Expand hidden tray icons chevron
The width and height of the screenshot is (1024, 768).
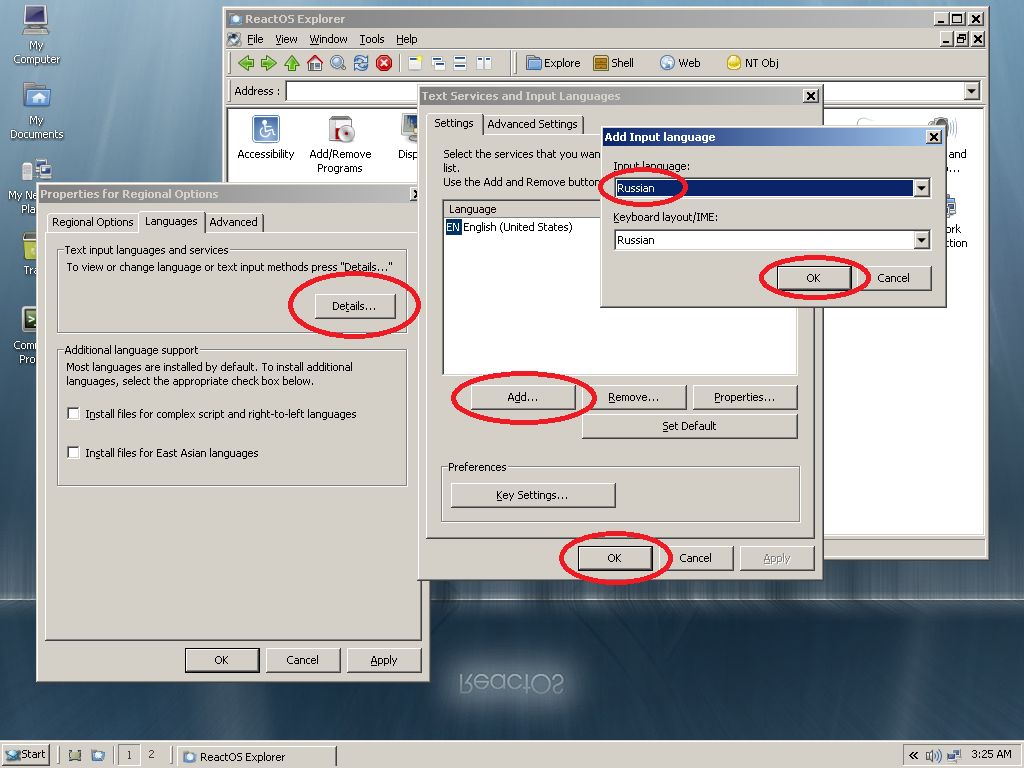pos(913,756)
